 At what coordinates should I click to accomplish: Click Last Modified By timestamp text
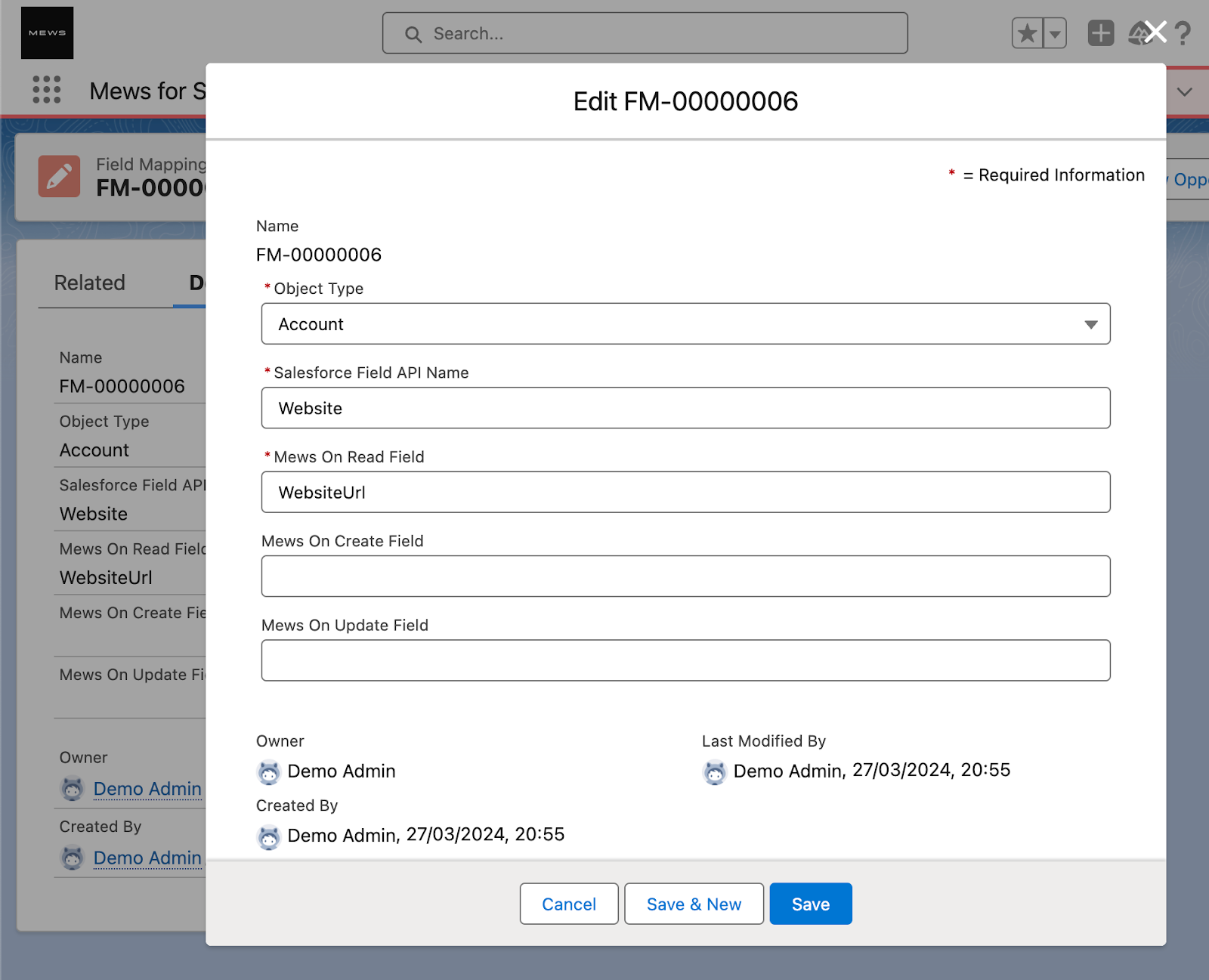click(x=931, y=770)
